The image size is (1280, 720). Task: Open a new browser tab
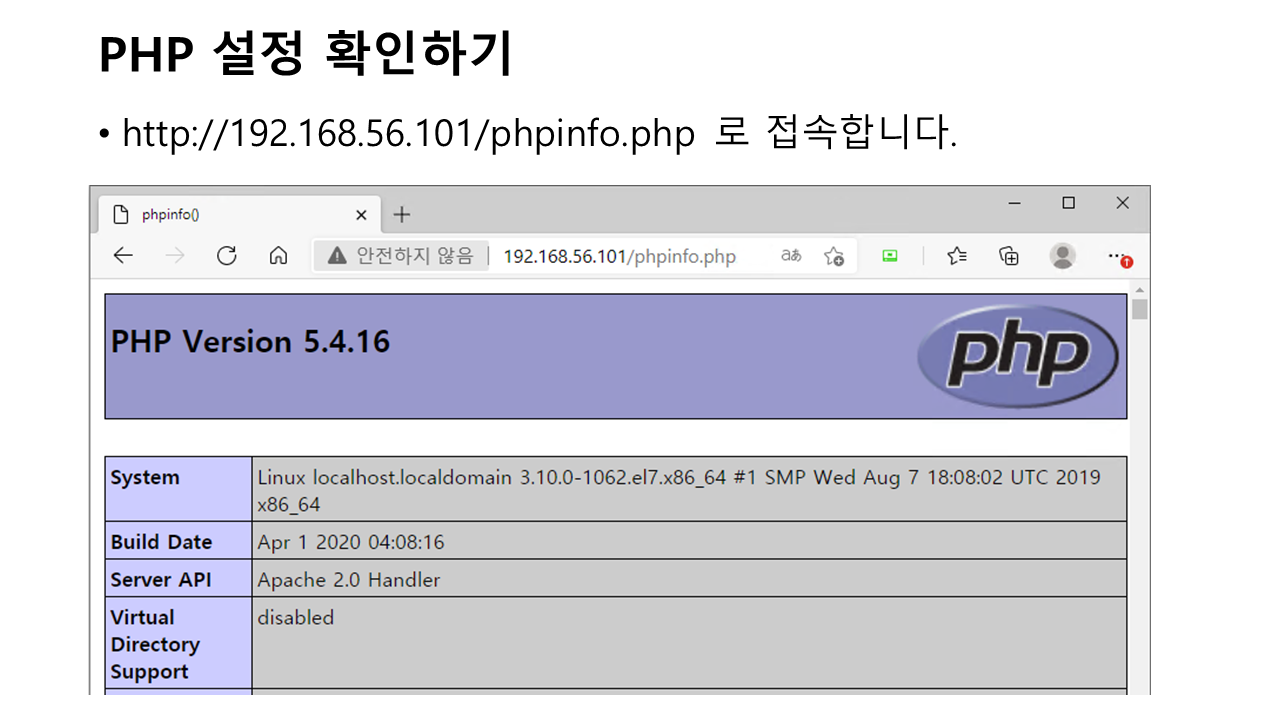click(401, 215)
